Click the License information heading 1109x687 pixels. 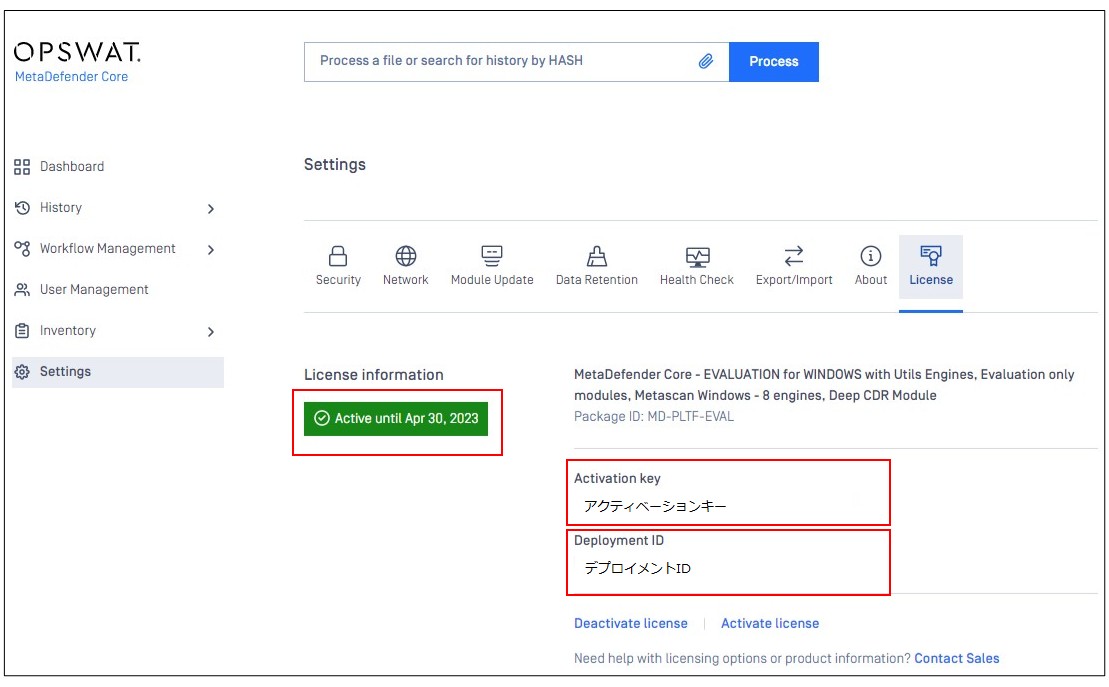pyautogui.click(x=373, y=376)
